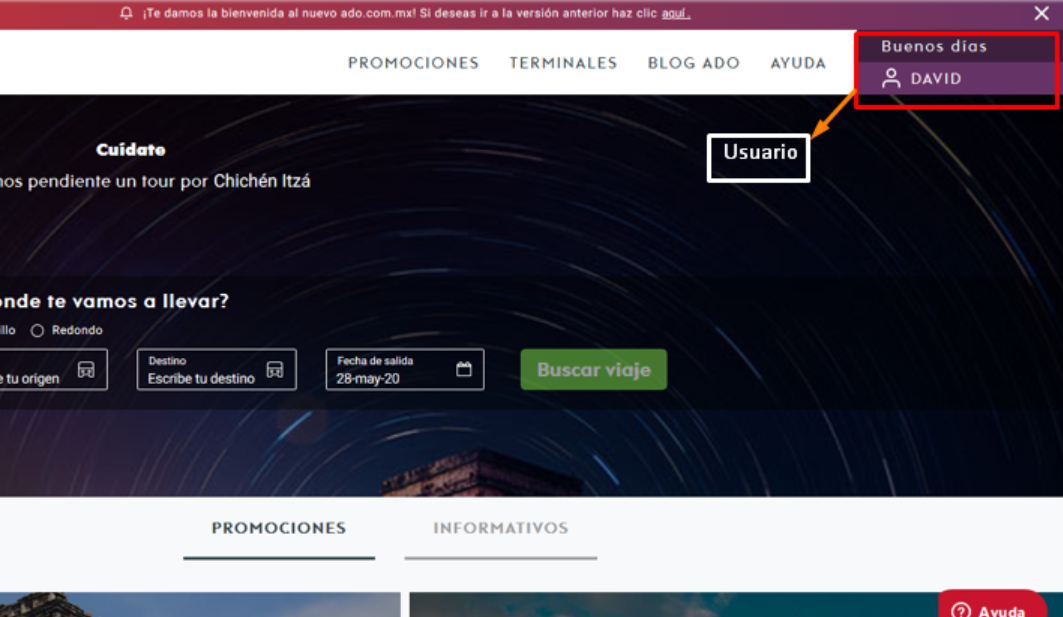Image resolution: width=1063 pixels, height=617 pixels.
Task: Follow the "aquí" link in the banner
Action: pos(675,14)
